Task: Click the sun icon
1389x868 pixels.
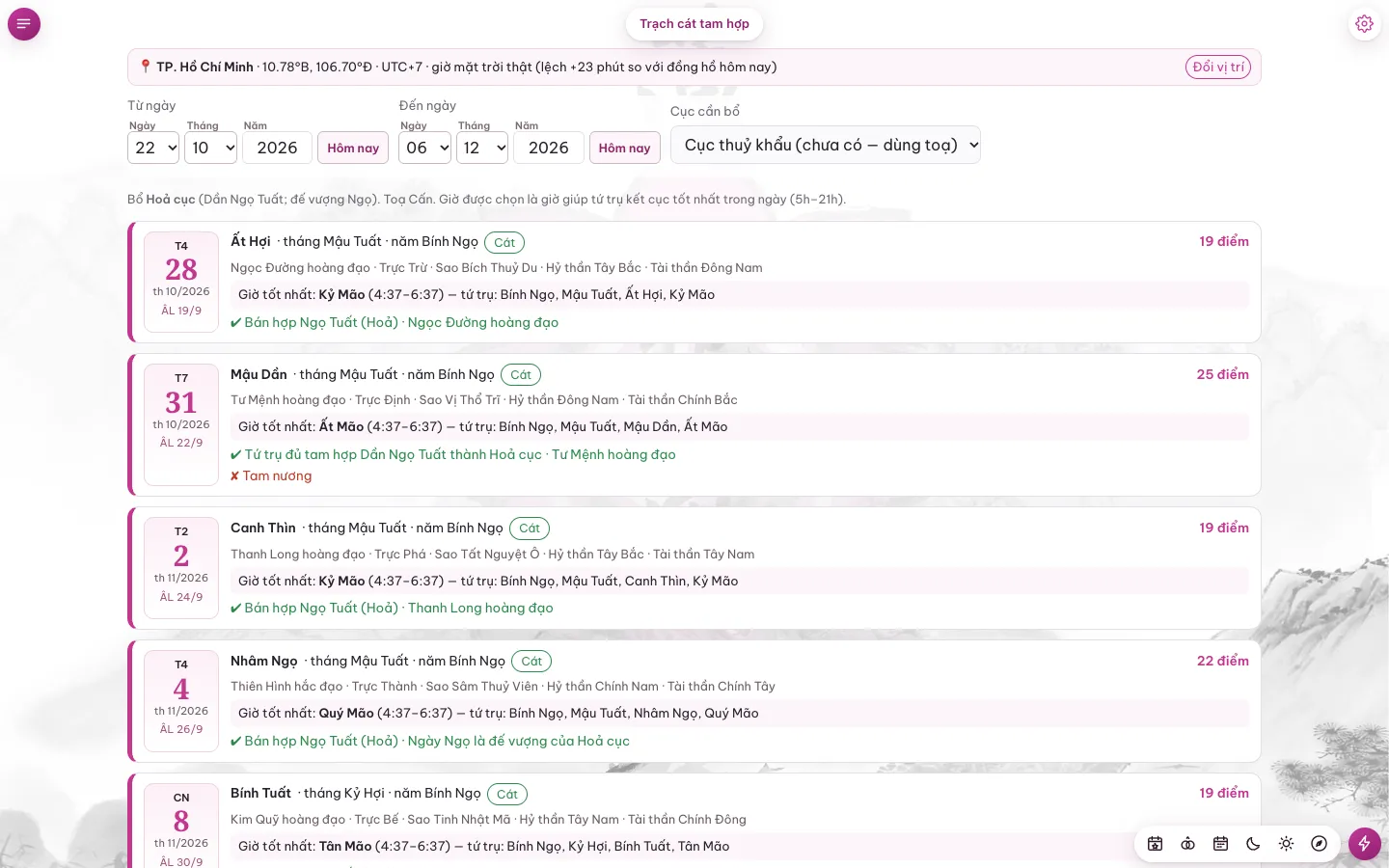Action: point(1286,844)
